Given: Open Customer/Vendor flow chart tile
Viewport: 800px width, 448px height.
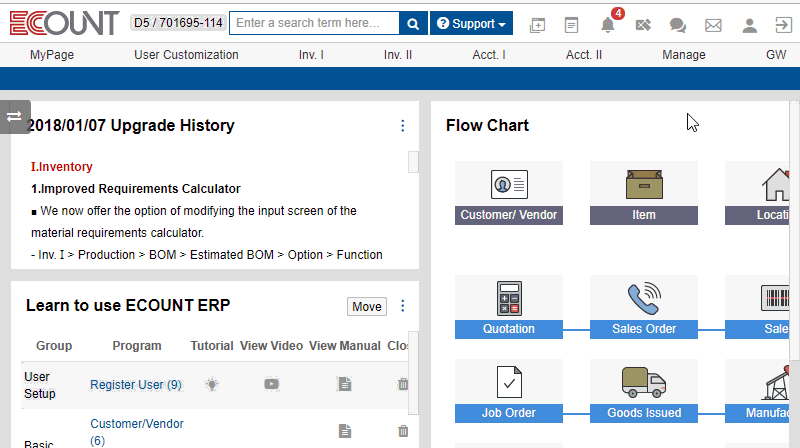Looking at the screenshot, I should [x=509, y=193].
